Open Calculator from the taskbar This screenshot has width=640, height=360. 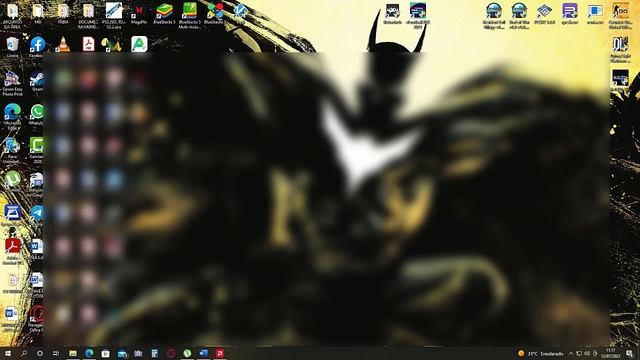(154, 353)
